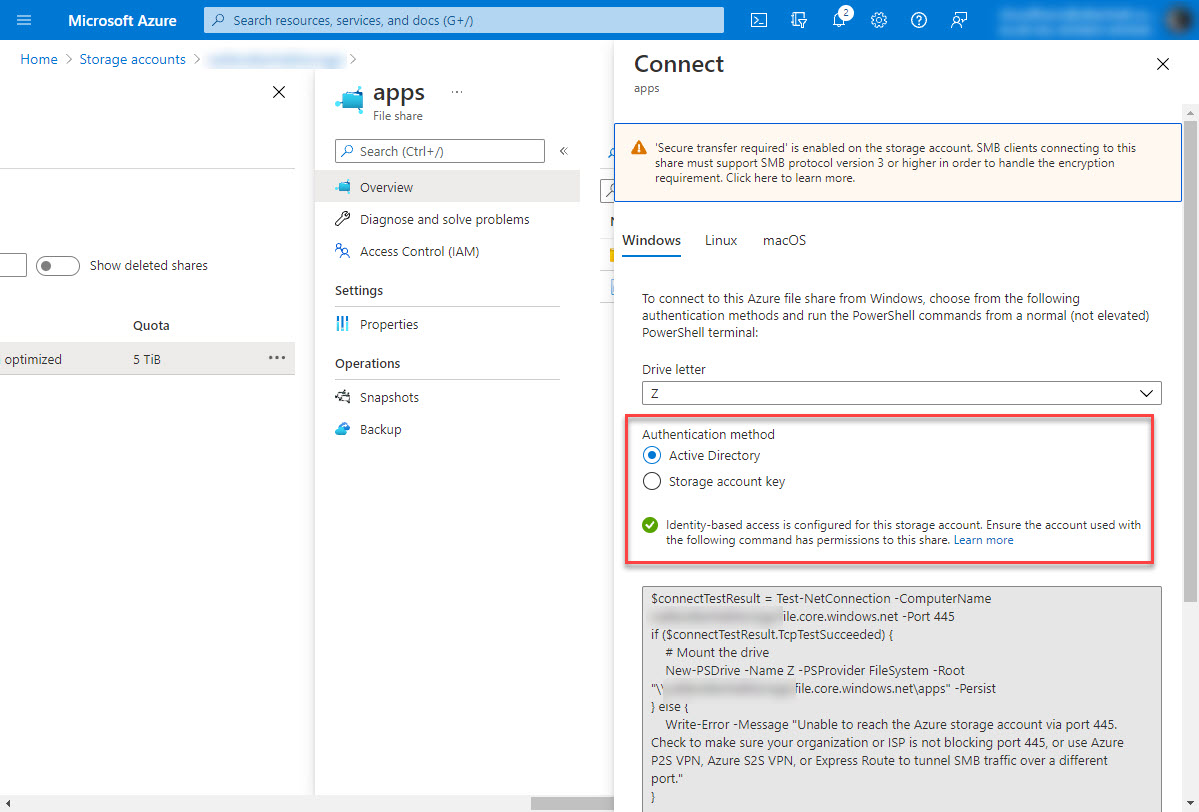Viewport: 1199px width, 812px height.
Task: Open portal settings gear icon
Action: click(x=879, y=20)
